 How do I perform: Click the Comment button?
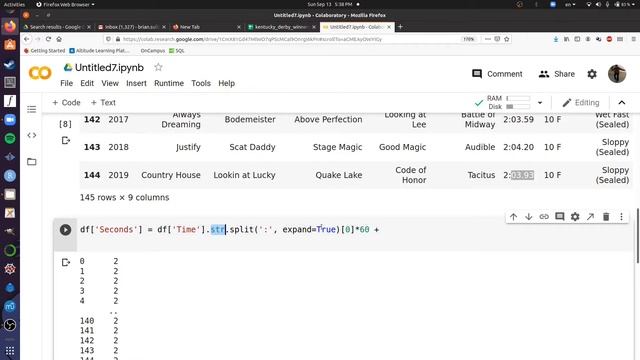pos(497,74)
